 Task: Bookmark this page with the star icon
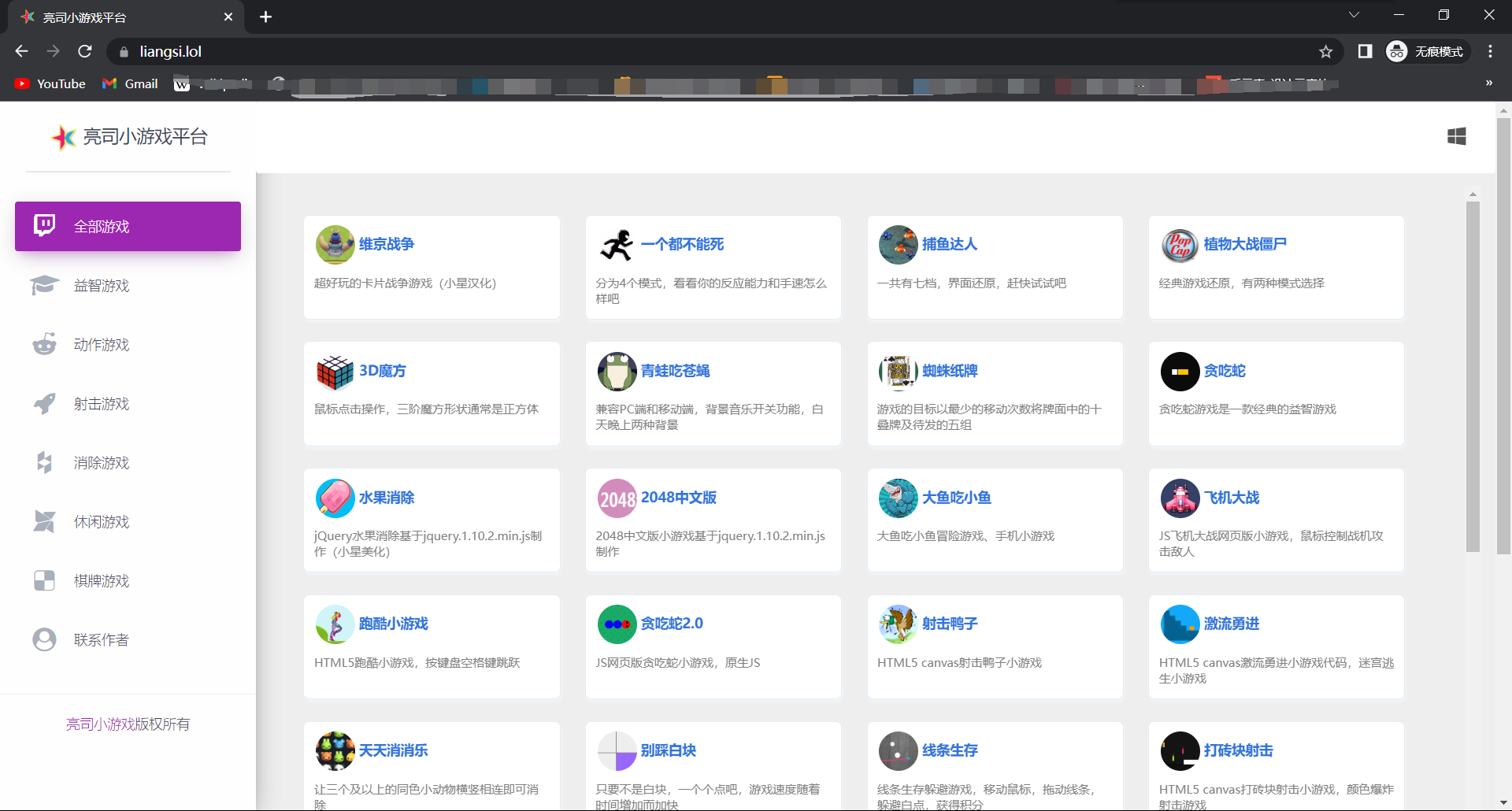click(x=1325, y=51)
